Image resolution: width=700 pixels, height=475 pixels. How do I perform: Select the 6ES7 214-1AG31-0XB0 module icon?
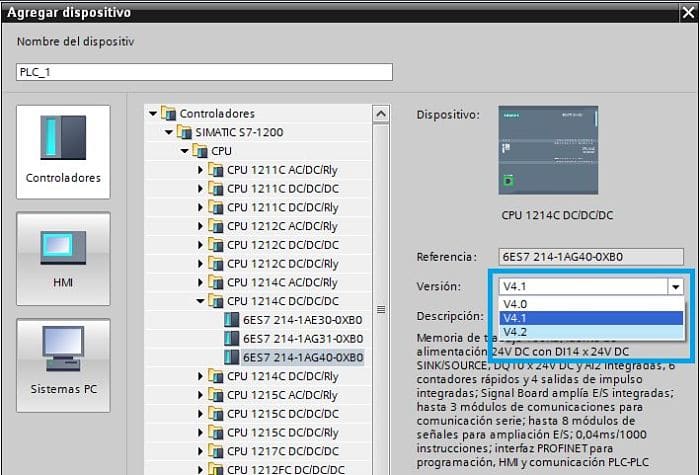coord(231,338)
